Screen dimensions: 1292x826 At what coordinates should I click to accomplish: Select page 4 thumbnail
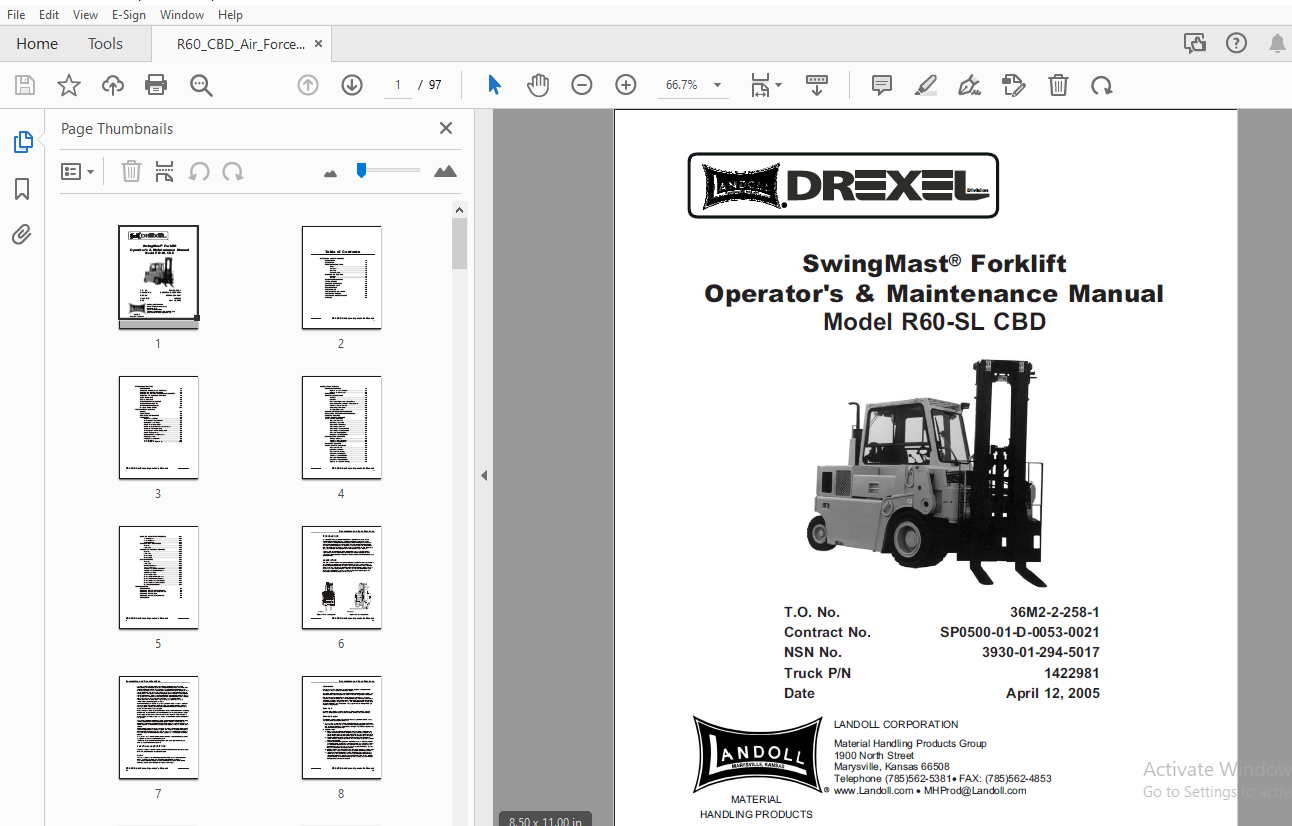[x=341, y=428]
